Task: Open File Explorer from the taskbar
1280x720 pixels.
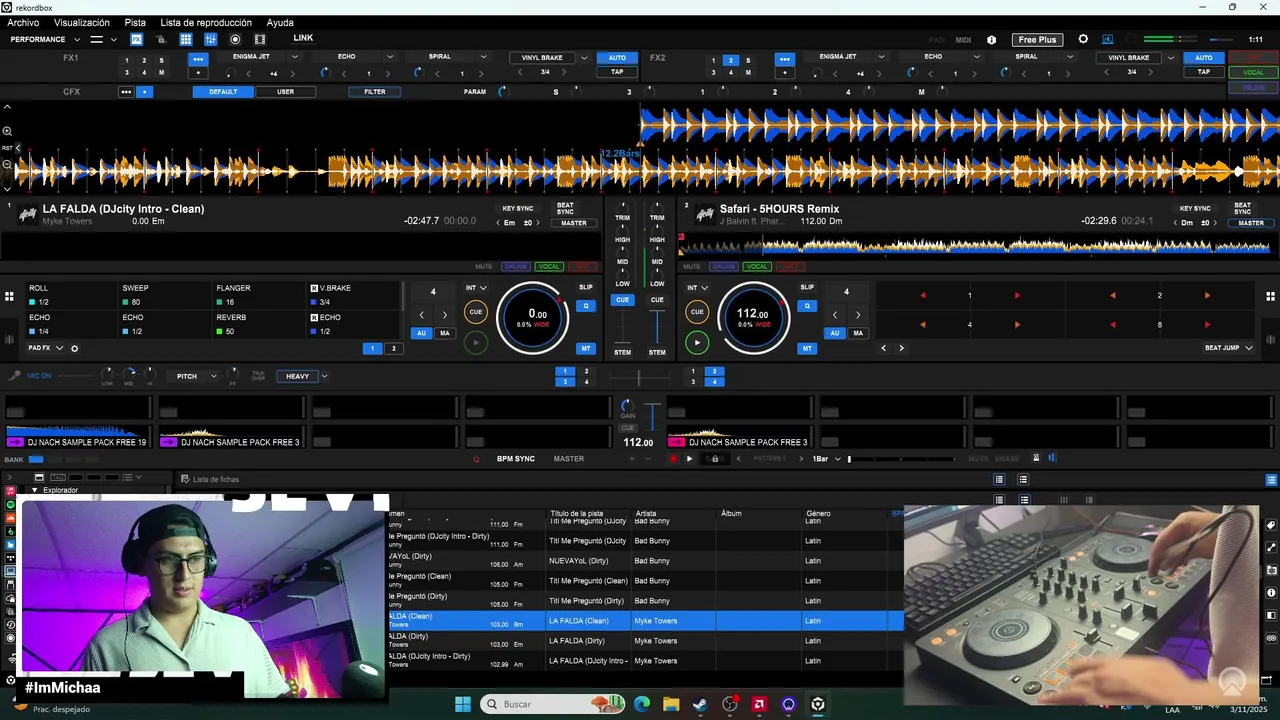Action: 671,704
